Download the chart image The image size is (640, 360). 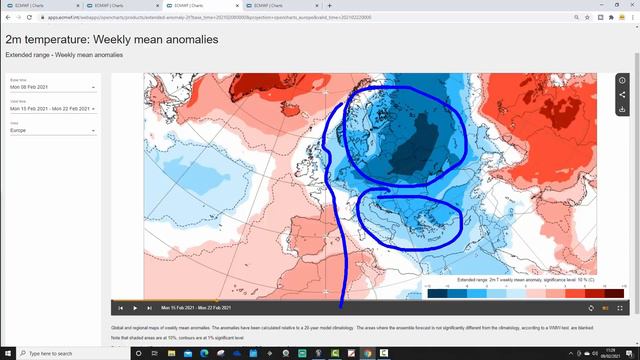click(622, 109)
